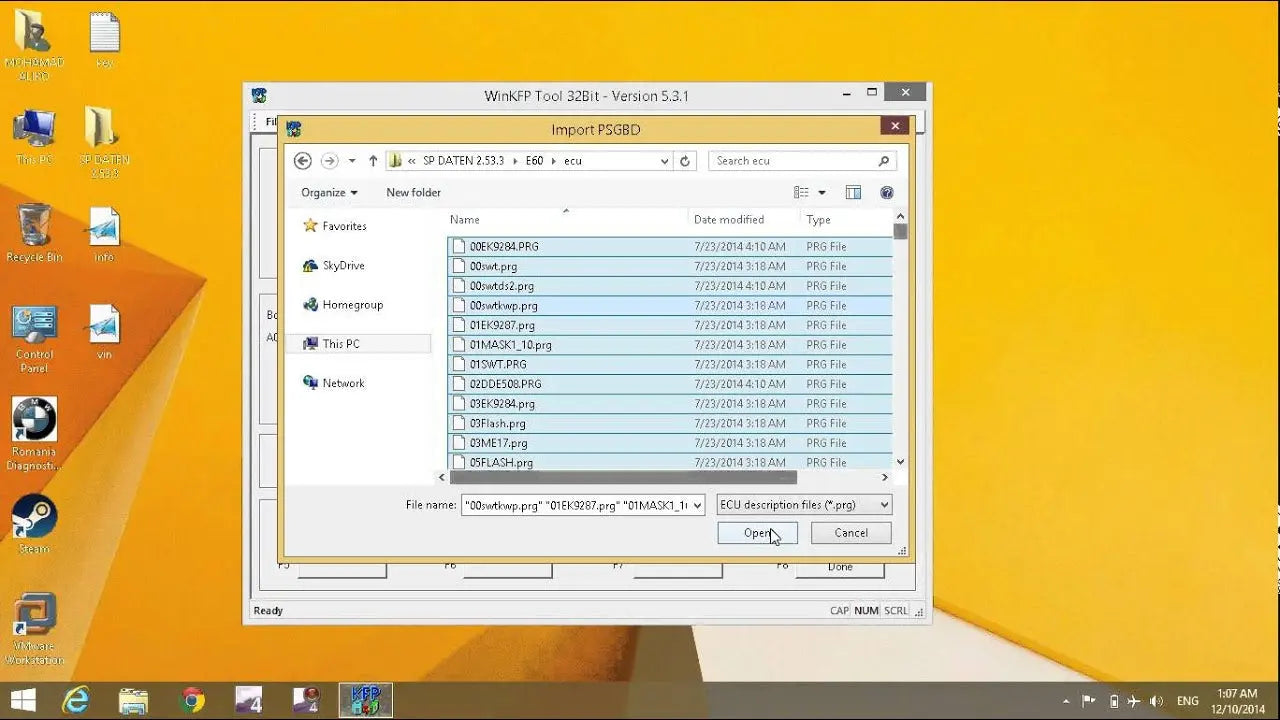Screen dimensions: 1280x720
Task: Open the BMW Romania Diagnostic shortcut
Action: click(x=34, y=434)
